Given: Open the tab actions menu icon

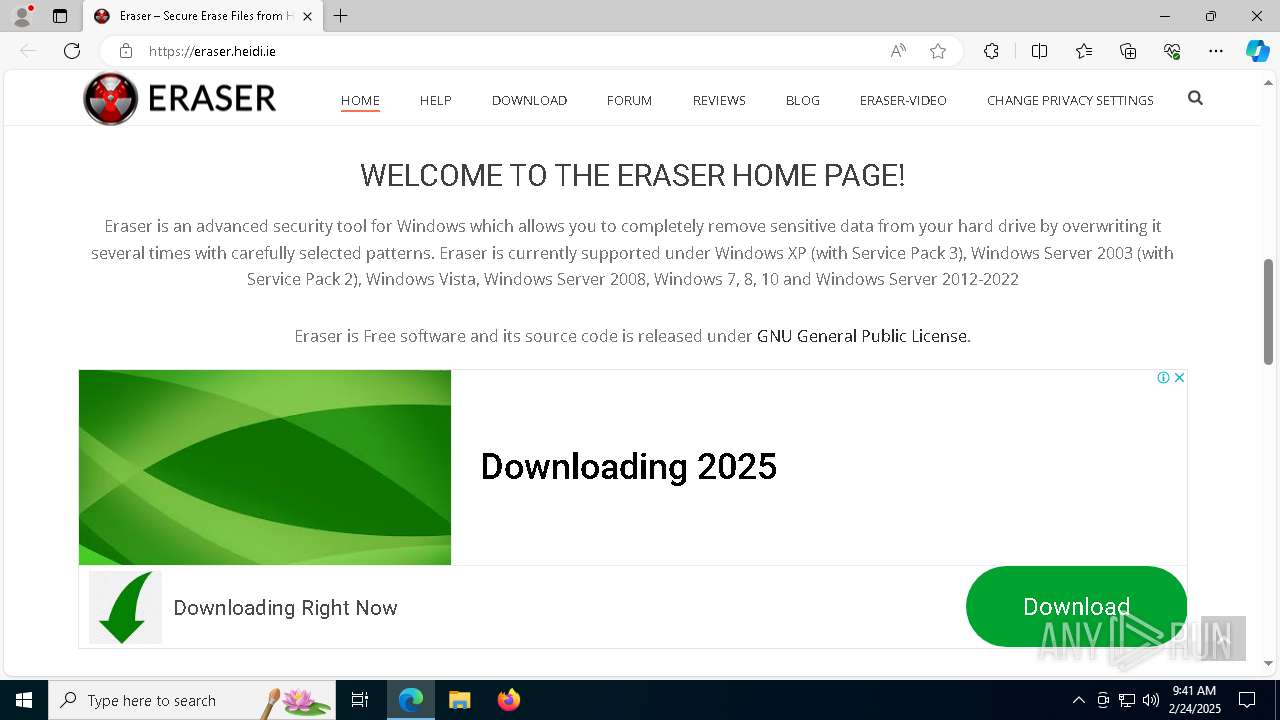Looking at the screenshot, I should (x=60, y=16).
